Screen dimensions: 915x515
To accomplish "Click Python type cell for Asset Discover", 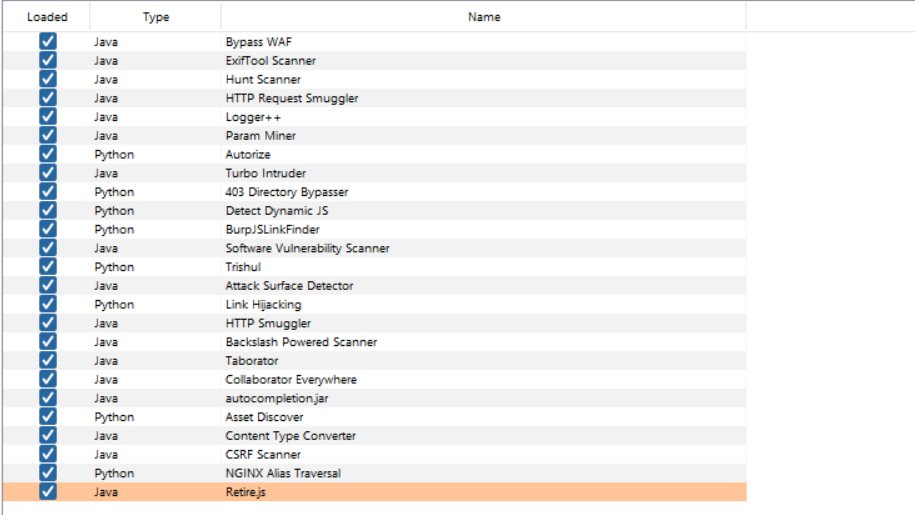I will pos(114,417).
